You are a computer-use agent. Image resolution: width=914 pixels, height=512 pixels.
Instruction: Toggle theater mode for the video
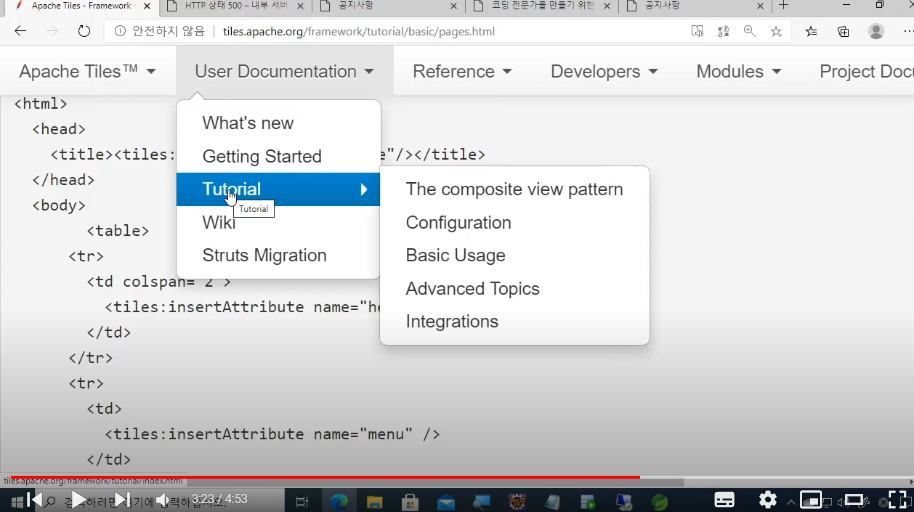click(x=854, y=500)
